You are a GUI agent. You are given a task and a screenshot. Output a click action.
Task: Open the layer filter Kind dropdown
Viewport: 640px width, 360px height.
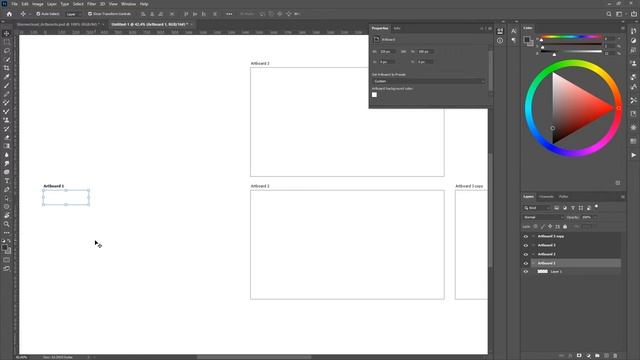pos(537,208)
